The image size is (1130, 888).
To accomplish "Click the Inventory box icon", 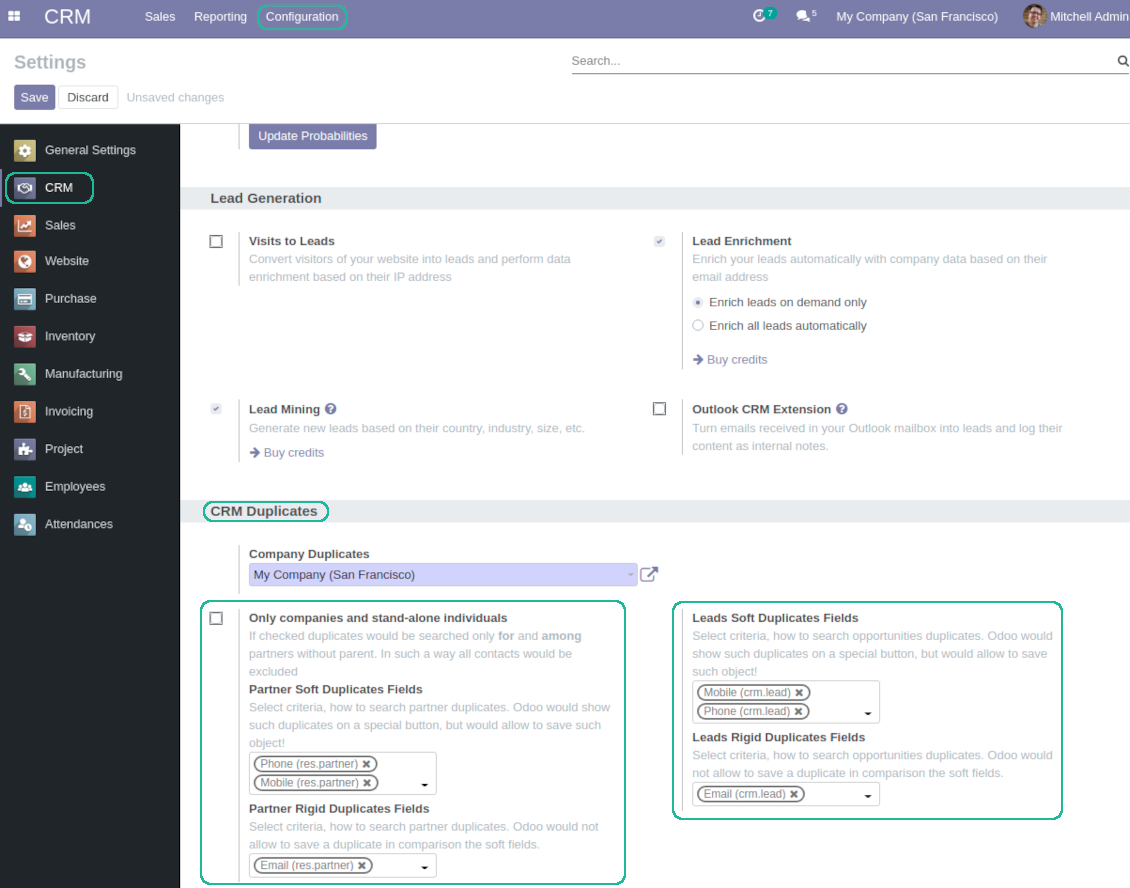I will [x=25, y=337].
